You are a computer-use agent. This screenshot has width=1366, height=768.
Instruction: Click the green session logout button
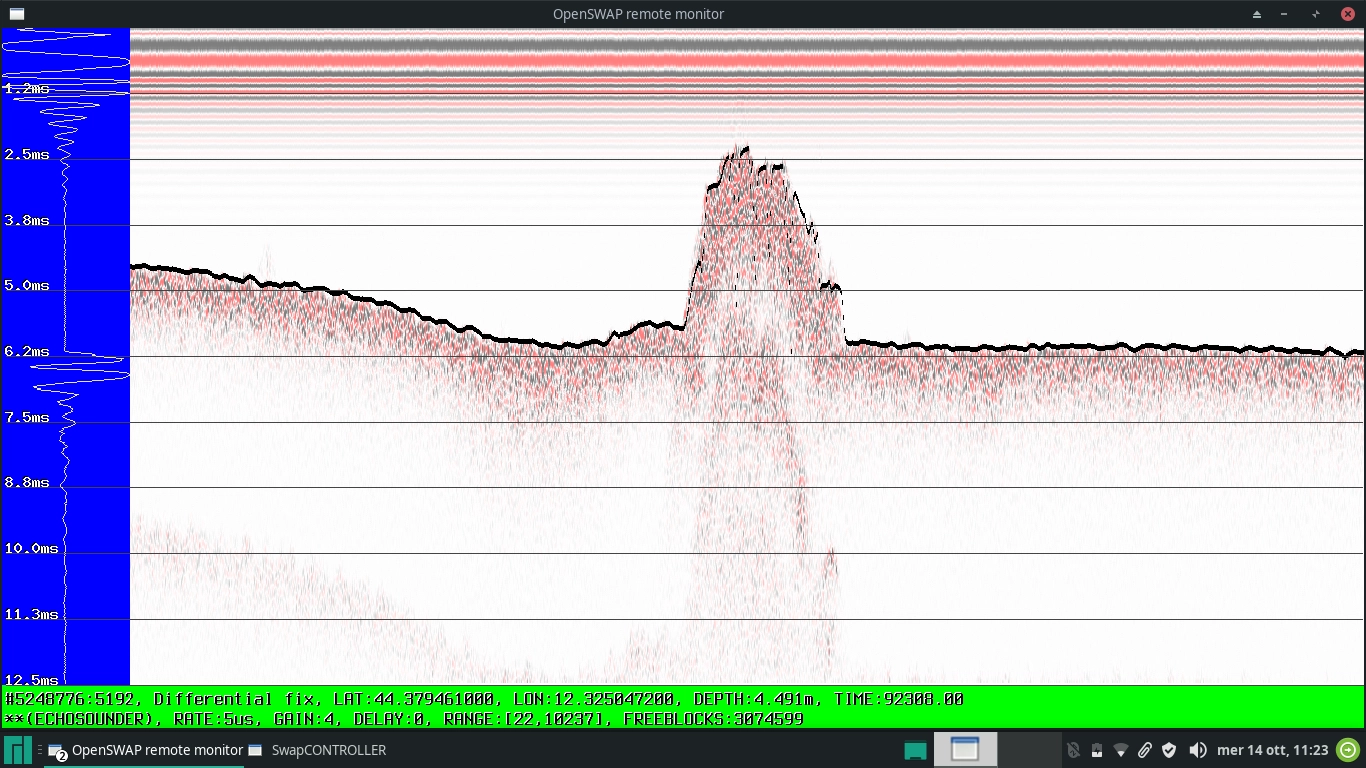(x=1348, y=750)
